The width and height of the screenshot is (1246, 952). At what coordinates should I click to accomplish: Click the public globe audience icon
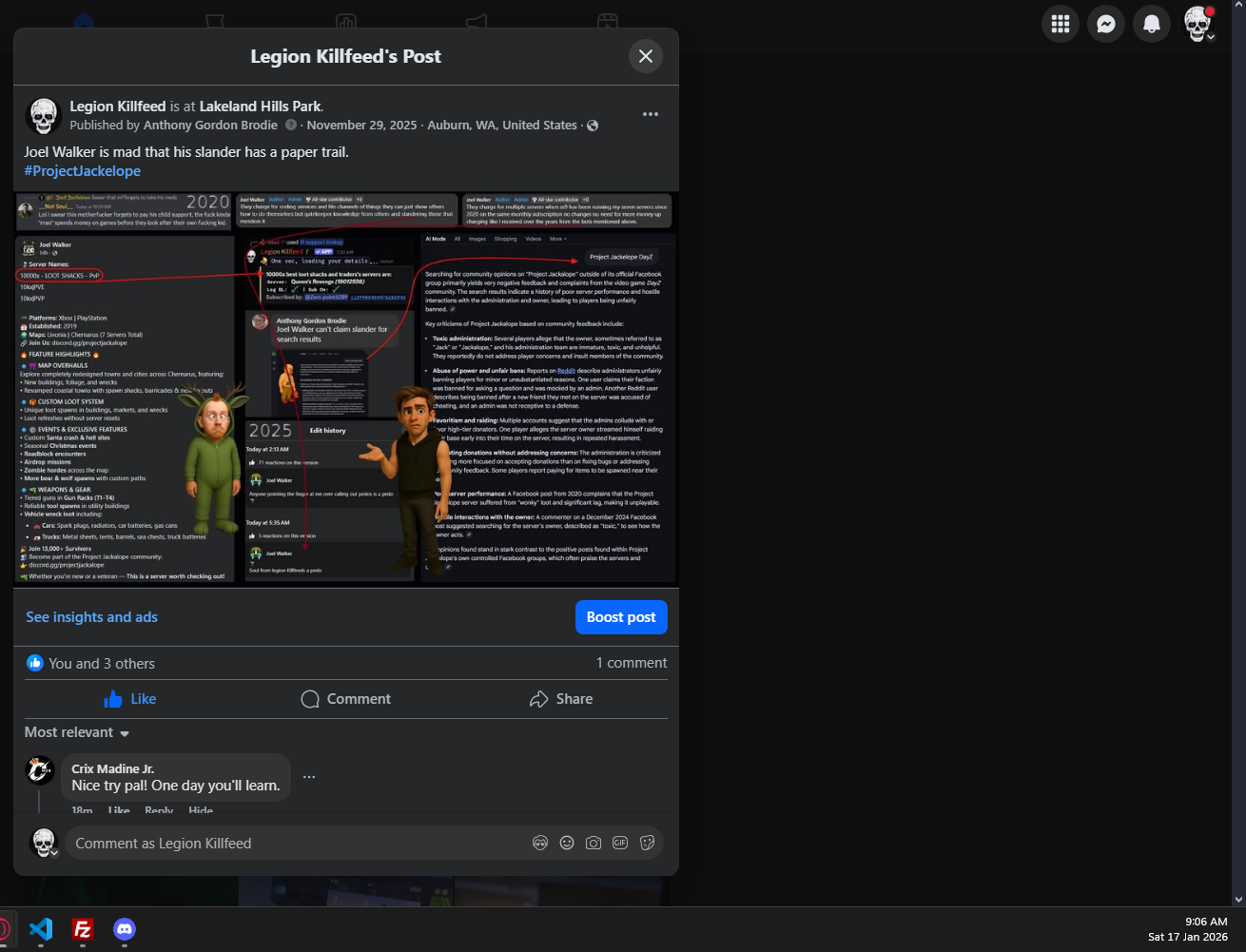click(x=593, y=126)
